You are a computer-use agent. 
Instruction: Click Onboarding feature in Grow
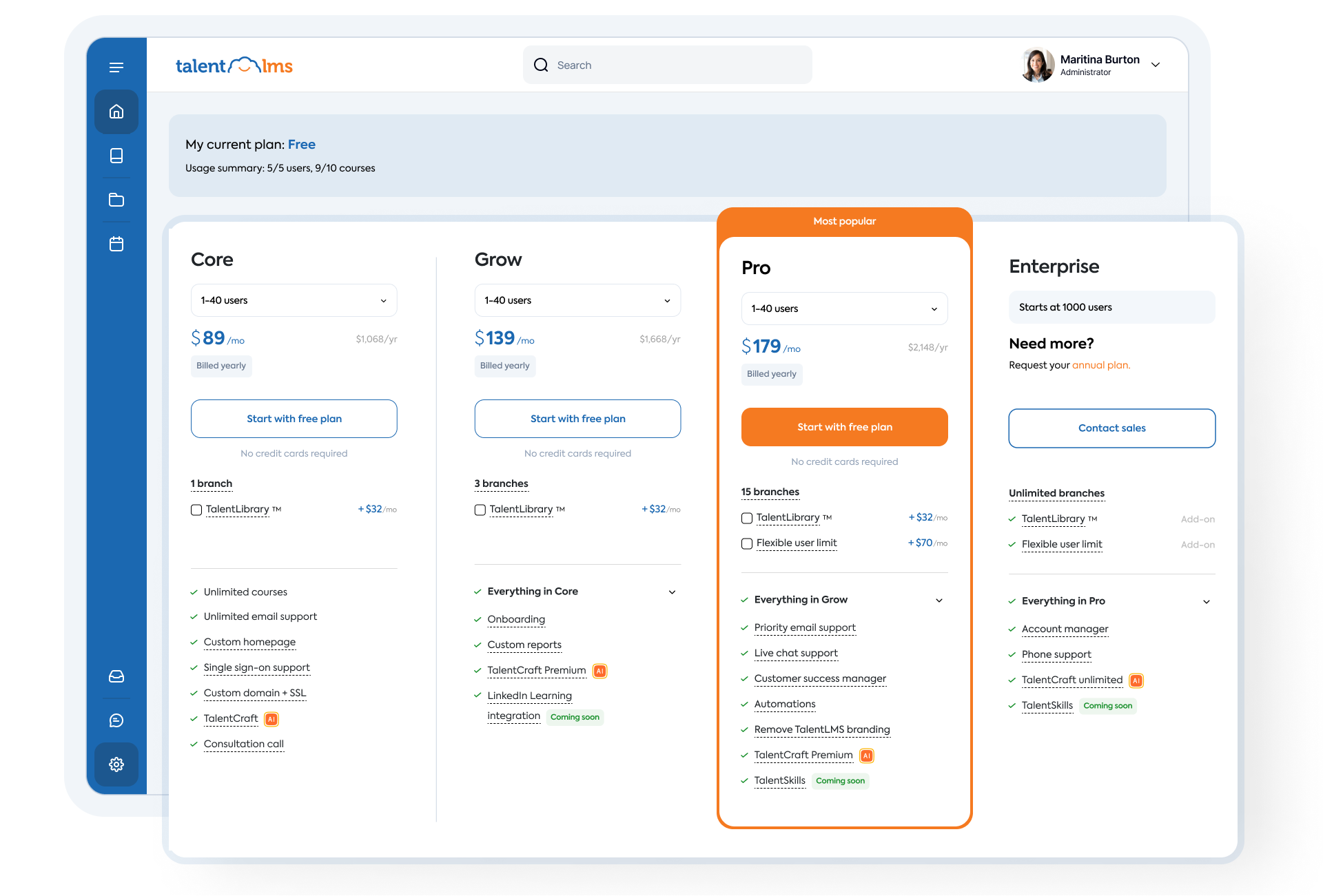516,619
